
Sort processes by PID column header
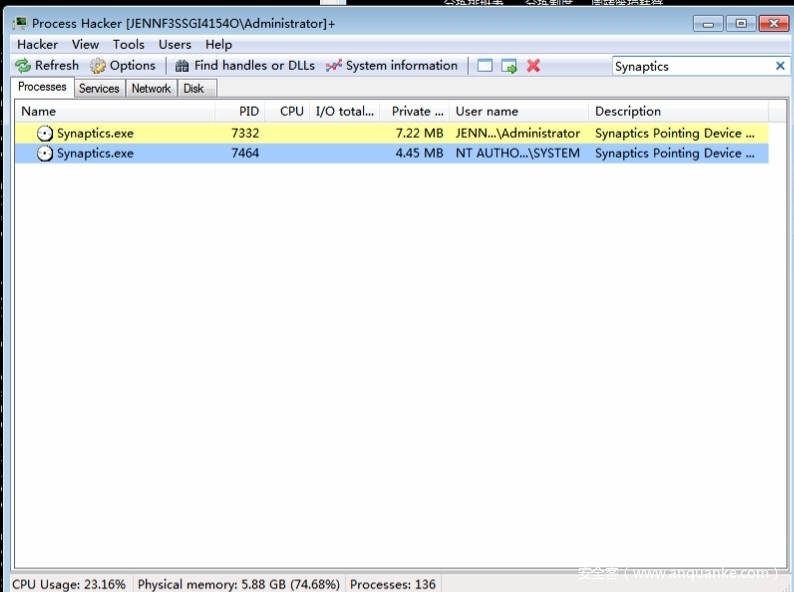tap(249, 111)
